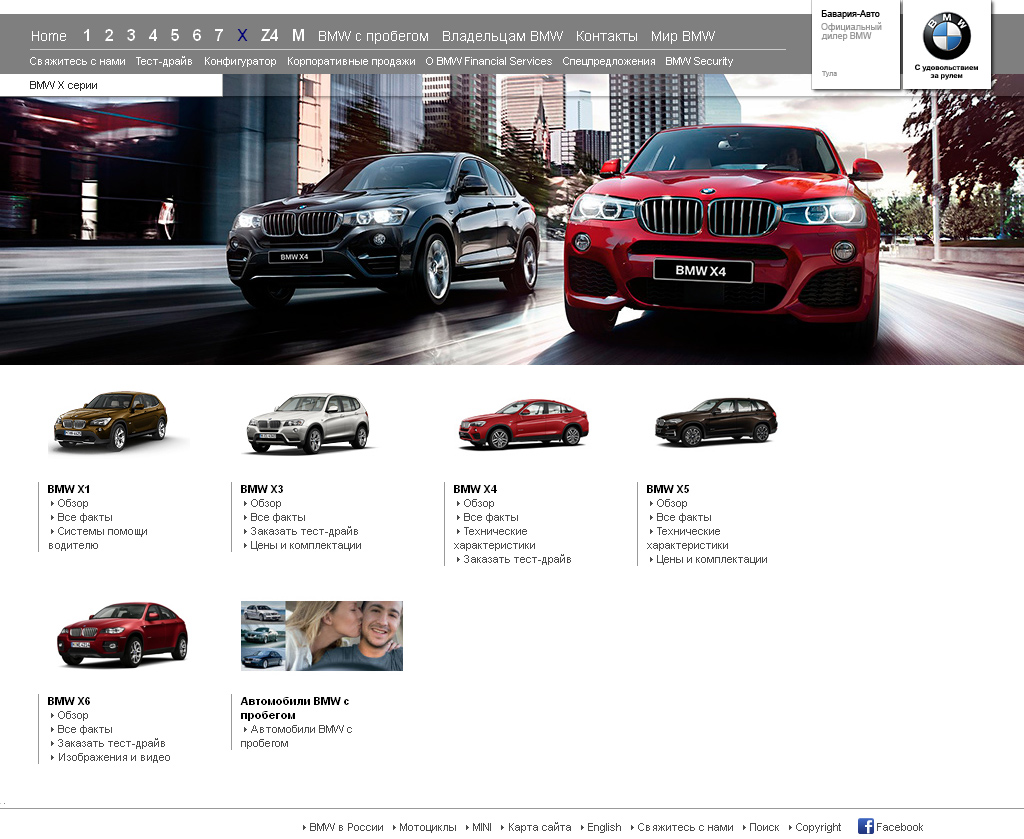
Task: Open the Z4 menu item
Action: pyautogui.click(x=269, y=35)
